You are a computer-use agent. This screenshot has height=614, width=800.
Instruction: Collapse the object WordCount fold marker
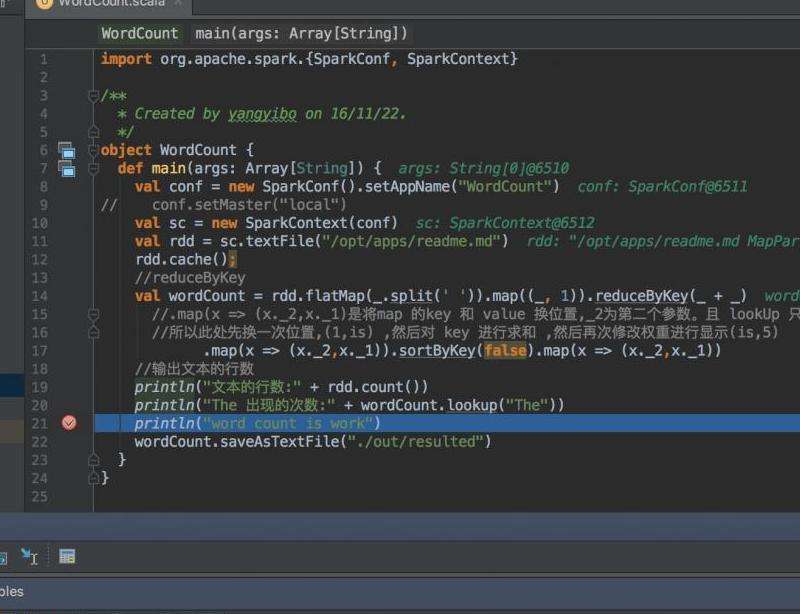click(94, 150)
